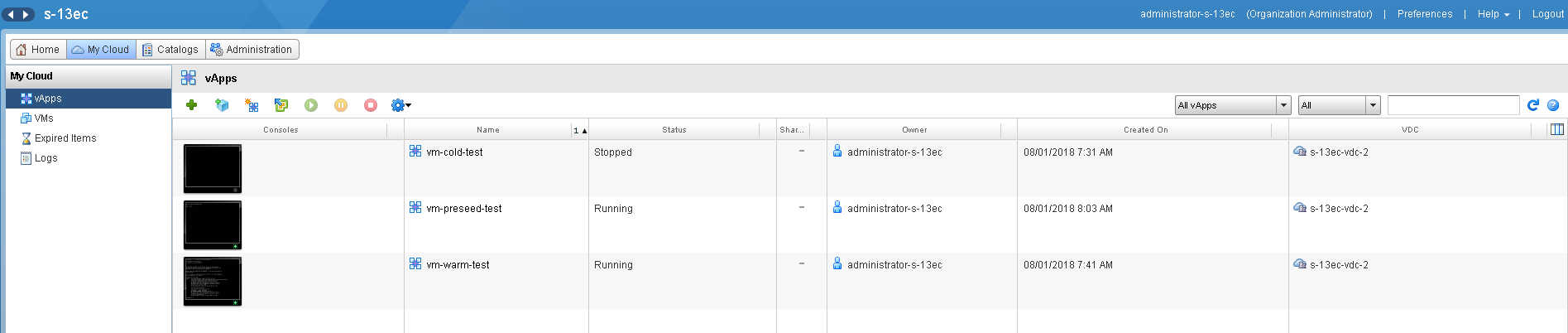1568x333 pixels.
Task: Click owner user icon in vm-preseed-test row
Action: (837, 207)
